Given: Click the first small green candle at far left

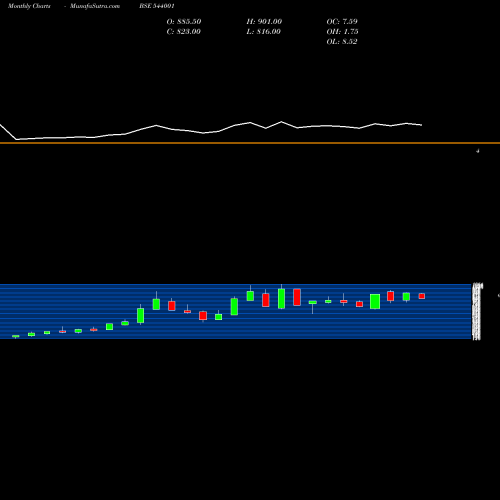Looking at the screenshot, I should point(16,336).
